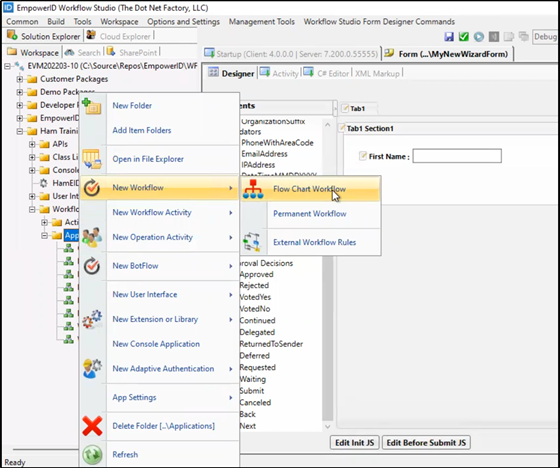Open the Build menu
560x468 pixels.
coord(56,22)
